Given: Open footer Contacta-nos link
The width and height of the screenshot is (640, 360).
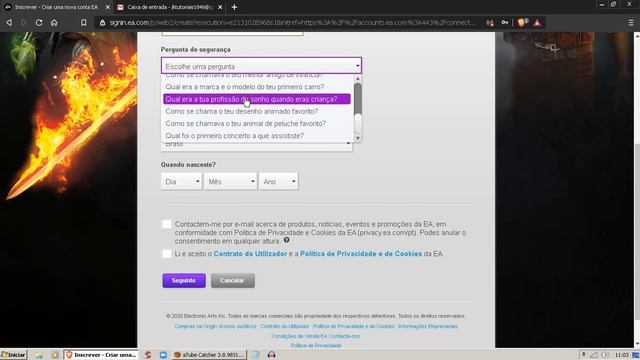Looking at the screenshot, I should [x=345, y=336].
